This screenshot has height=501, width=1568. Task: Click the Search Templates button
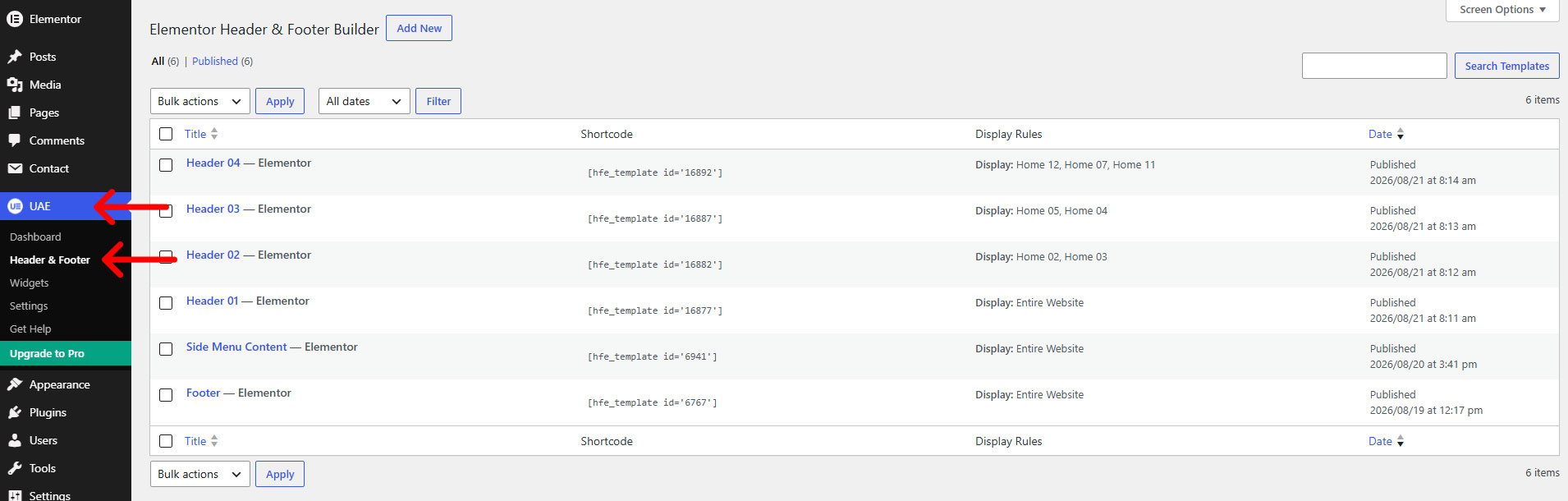[1507, 66]
